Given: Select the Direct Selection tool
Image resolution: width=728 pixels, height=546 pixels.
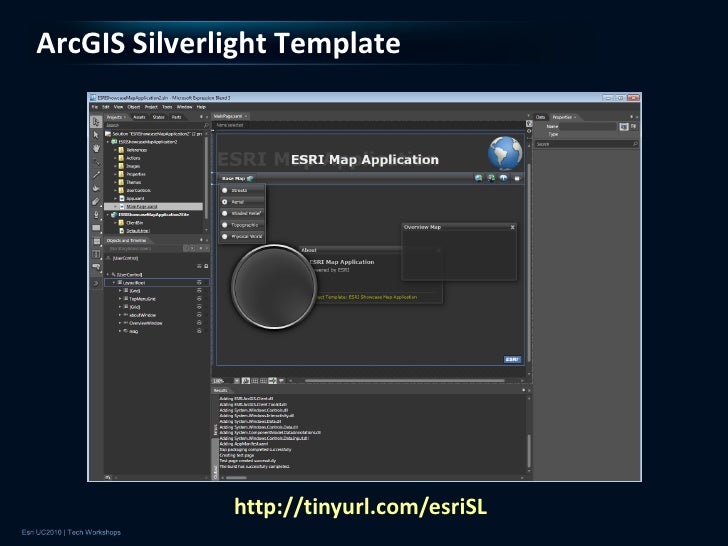Looking at the screenshot, I should (x=96, y=135).
